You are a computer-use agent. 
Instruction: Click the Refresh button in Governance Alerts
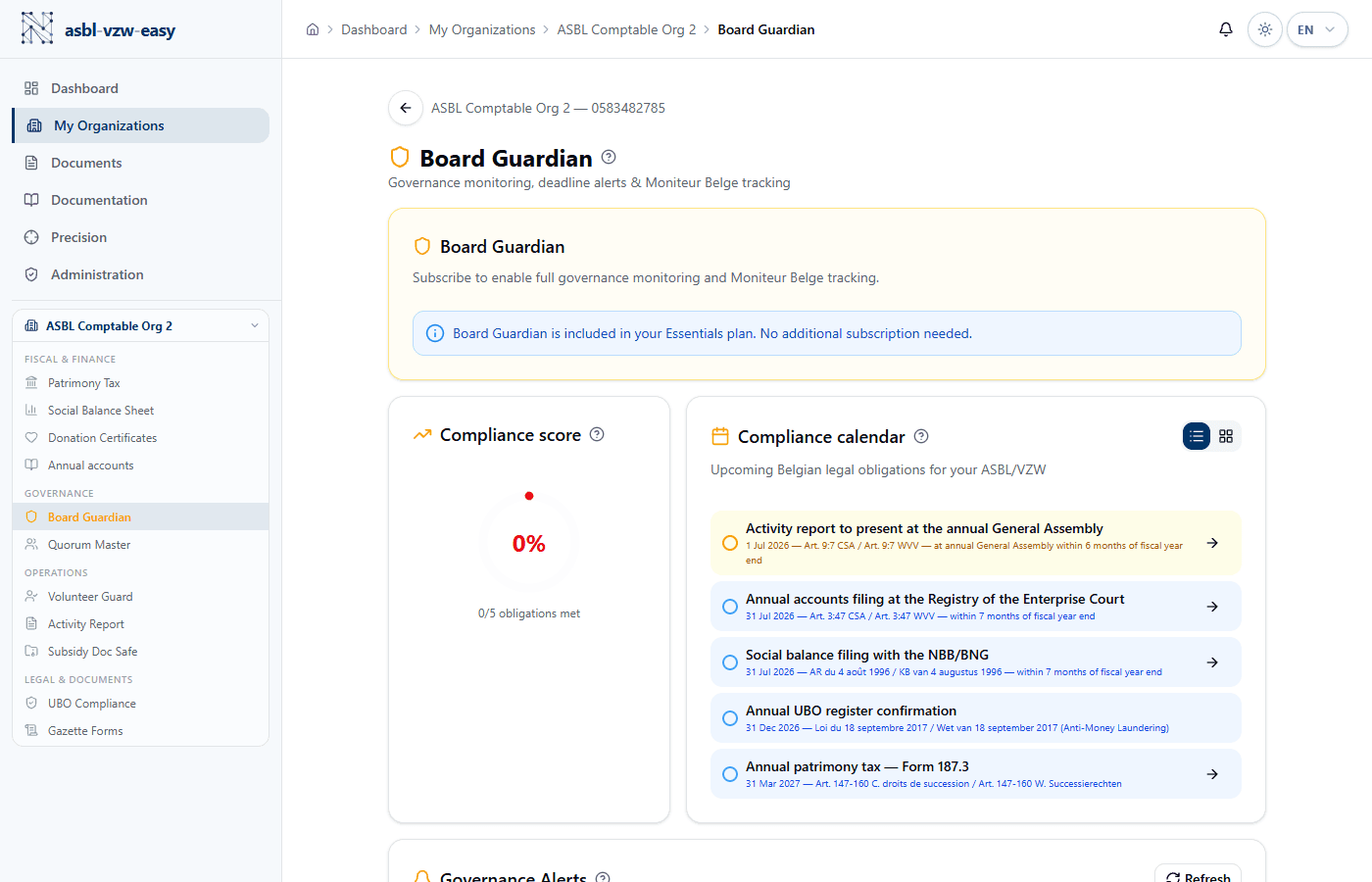pos(1198,874)
